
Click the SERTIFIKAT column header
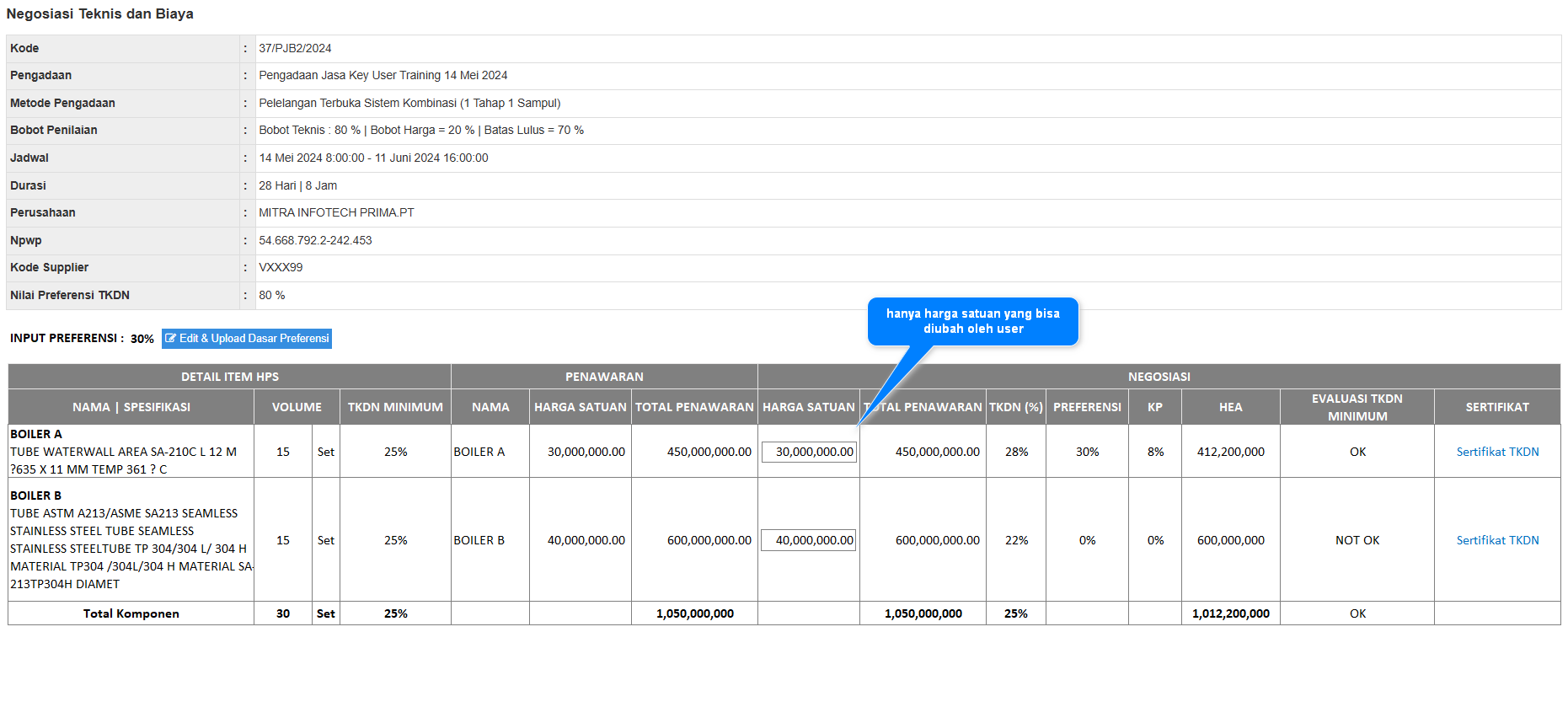(1497, 407)
